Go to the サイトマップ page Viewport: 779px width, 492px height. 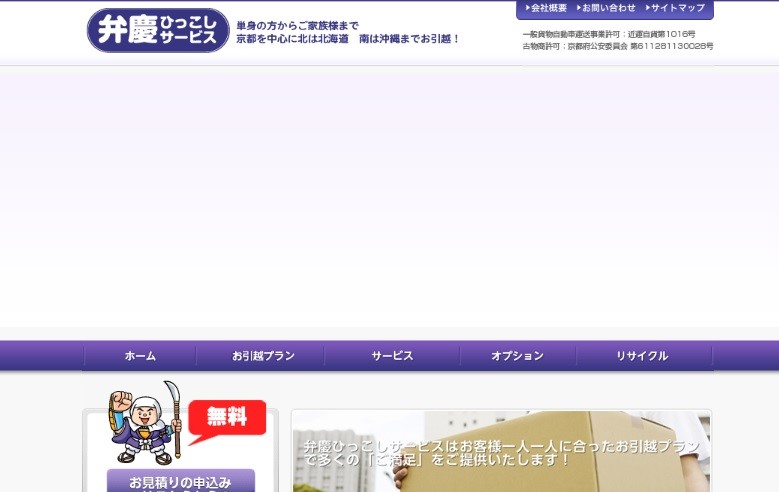pos(677,8)
